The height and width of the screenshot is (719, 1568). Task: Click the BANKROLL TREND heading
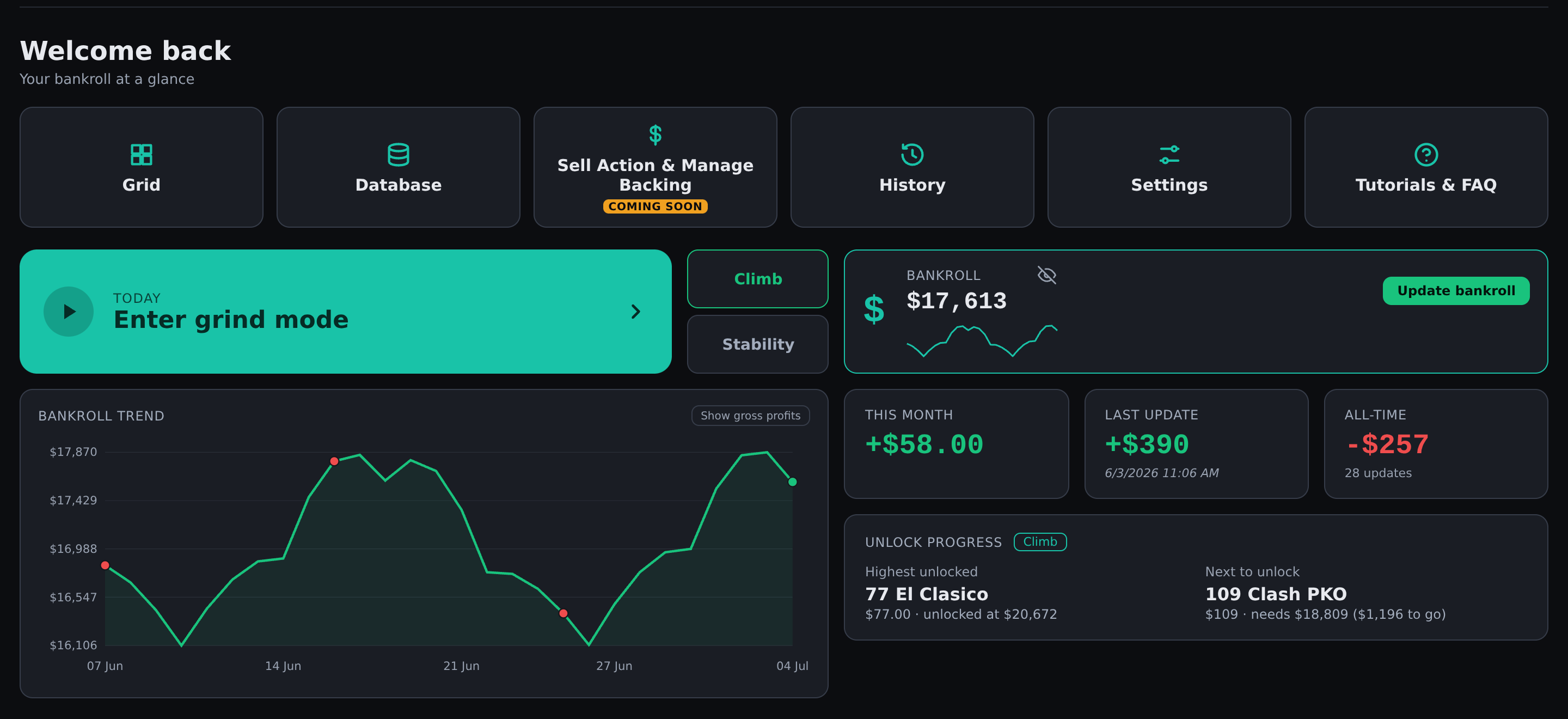(x=101, y=416)
